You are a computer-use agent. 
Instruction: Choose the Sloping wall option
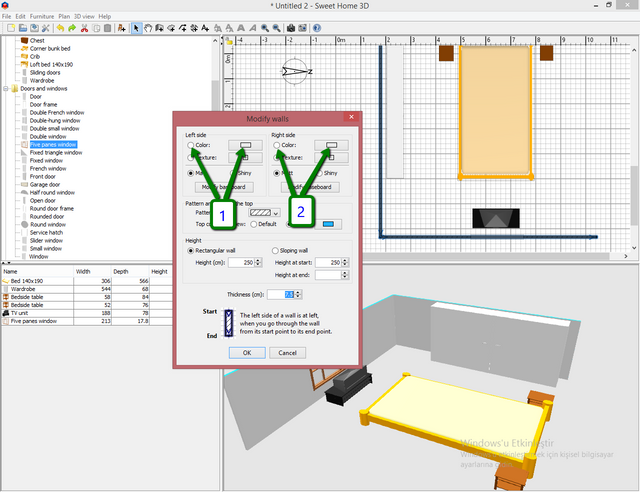coord(276,250)
